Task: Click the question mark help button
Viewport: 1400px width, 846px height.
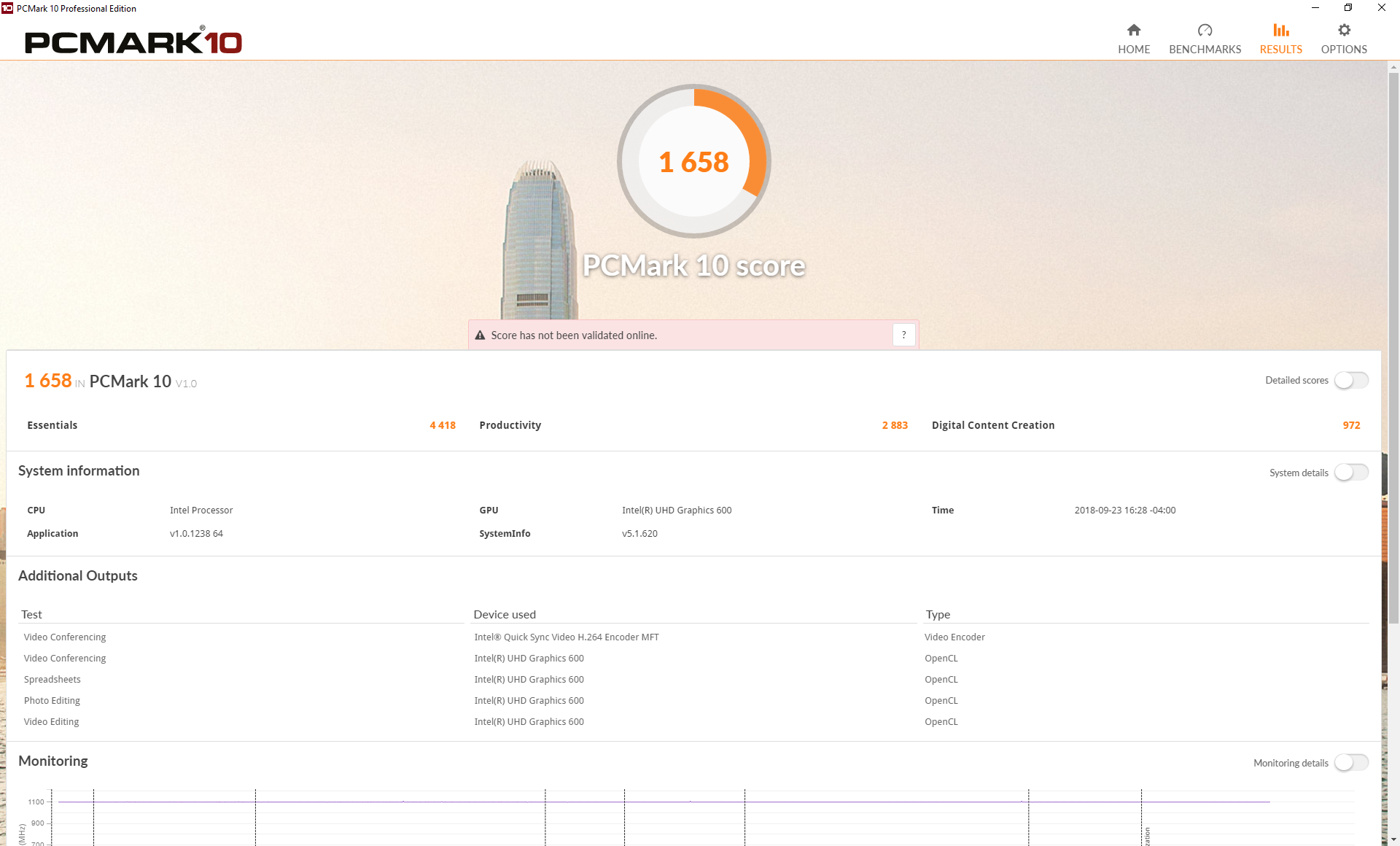Action: [x=903, y=335]
